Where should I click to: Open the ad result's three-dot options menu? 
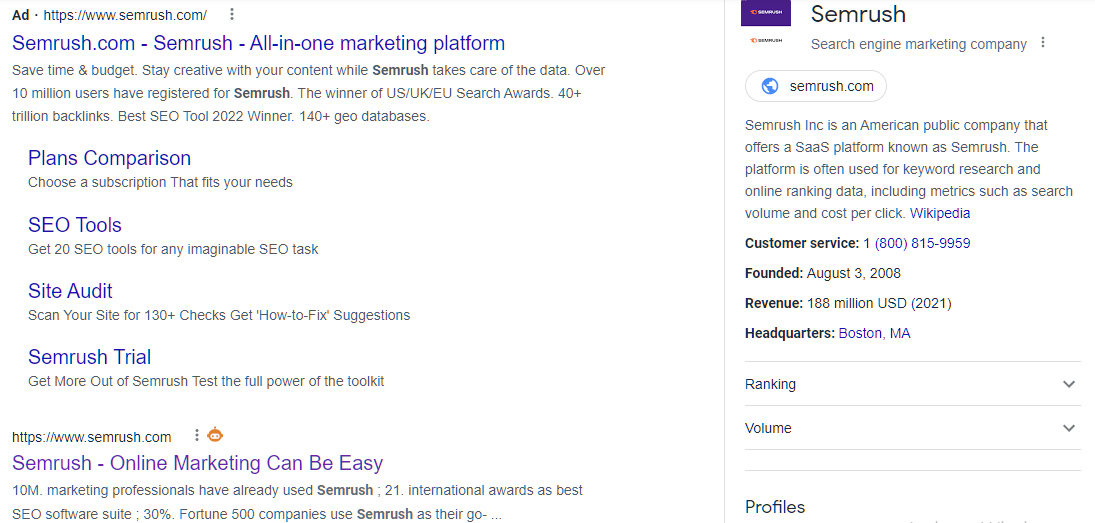(x=232, y=15)
